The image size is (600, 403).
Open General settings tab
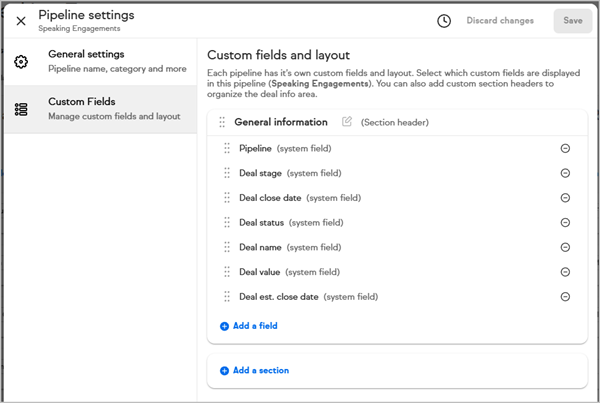pyautogui.click(x=101, y=61)
